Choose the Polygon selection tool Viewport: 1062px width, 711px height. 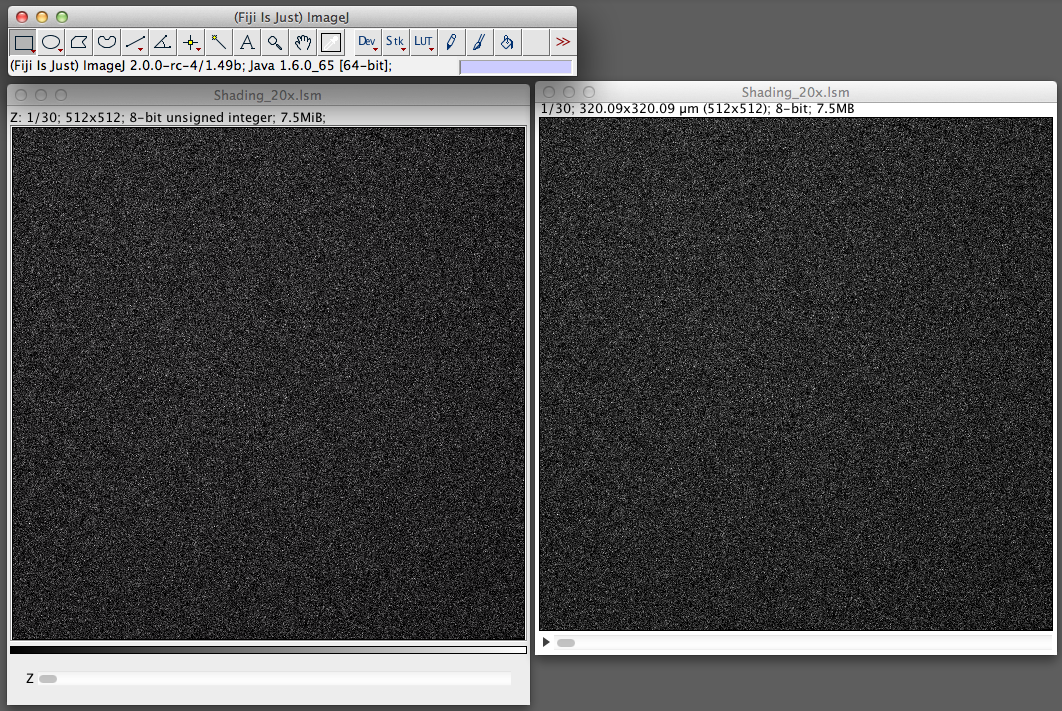[79, 42]
